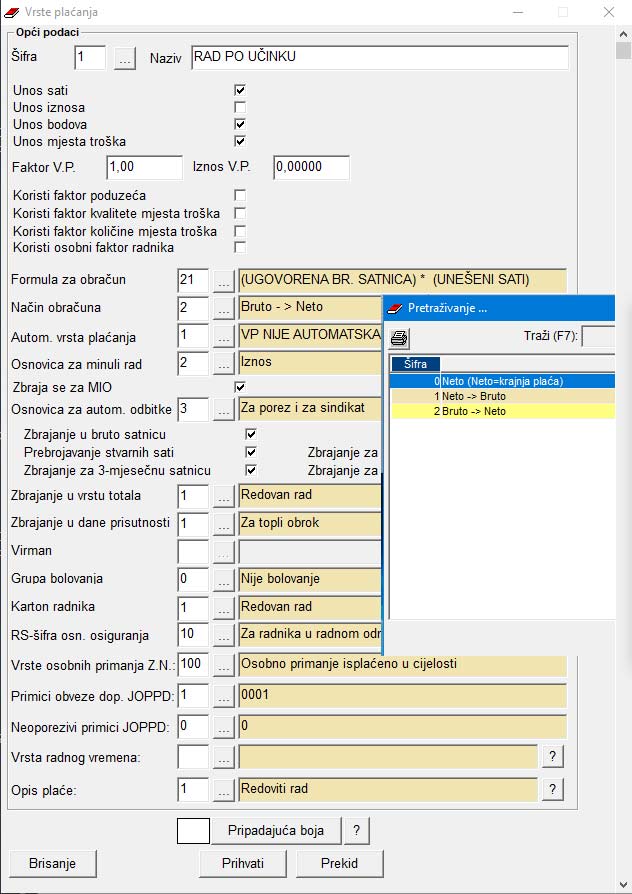The image size is (632, 894).
Task: Open lookup for RS-šifra osn. osiguranja
Action: [224, 636]
